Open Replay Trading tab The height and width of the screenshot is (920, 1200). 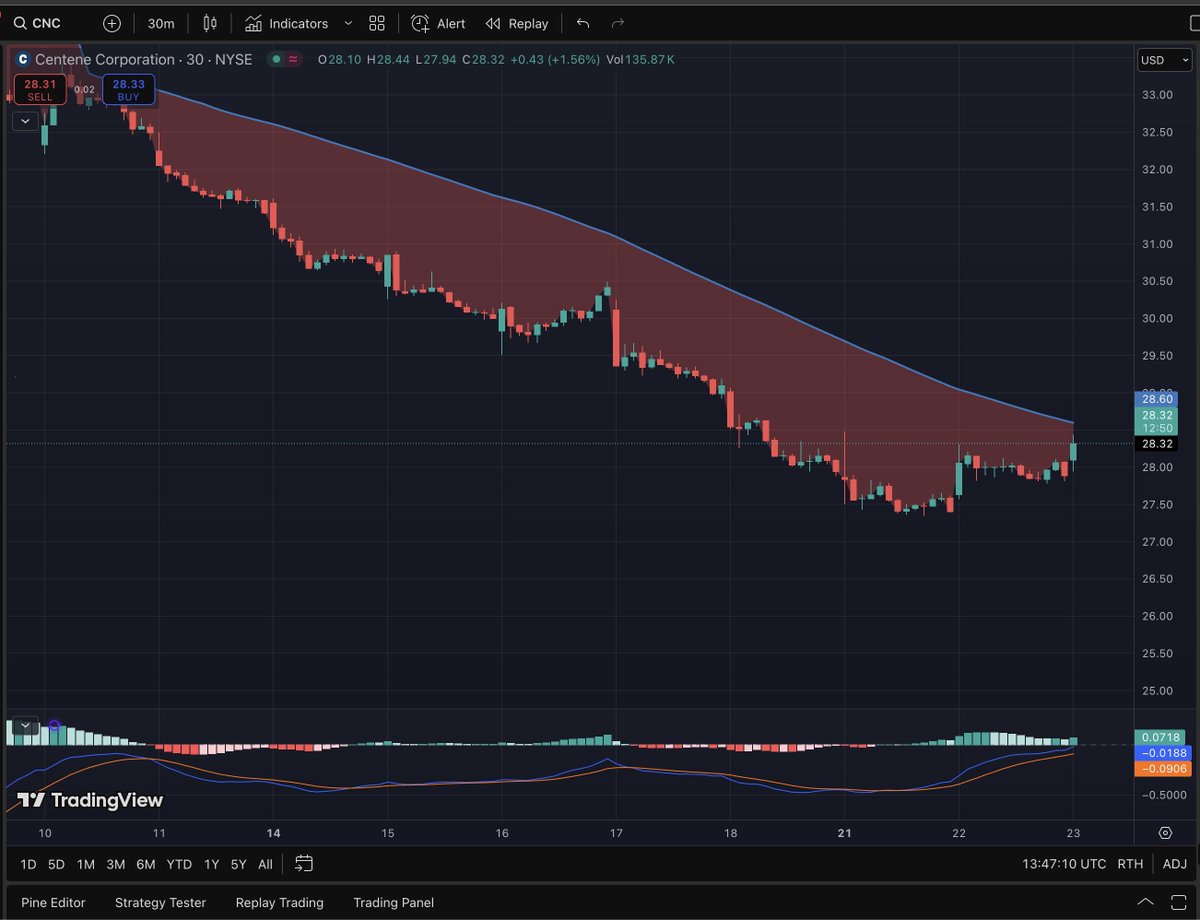click(279, 902)
